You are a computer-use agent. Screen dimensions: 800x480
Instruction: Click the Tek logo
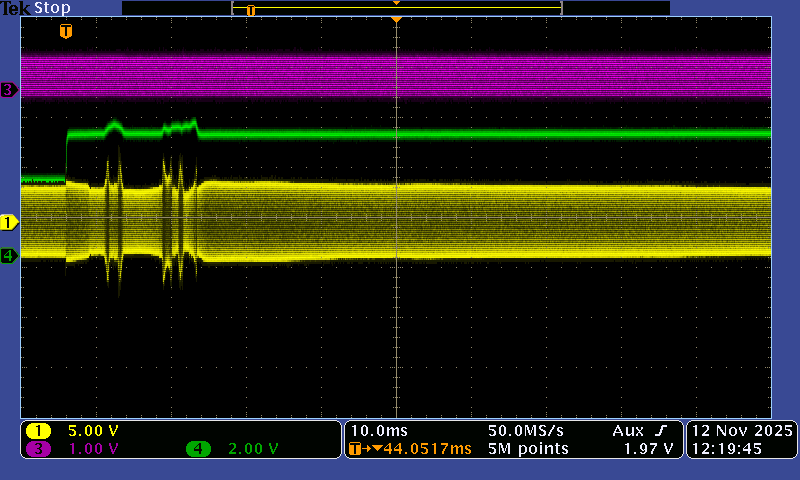16,8
